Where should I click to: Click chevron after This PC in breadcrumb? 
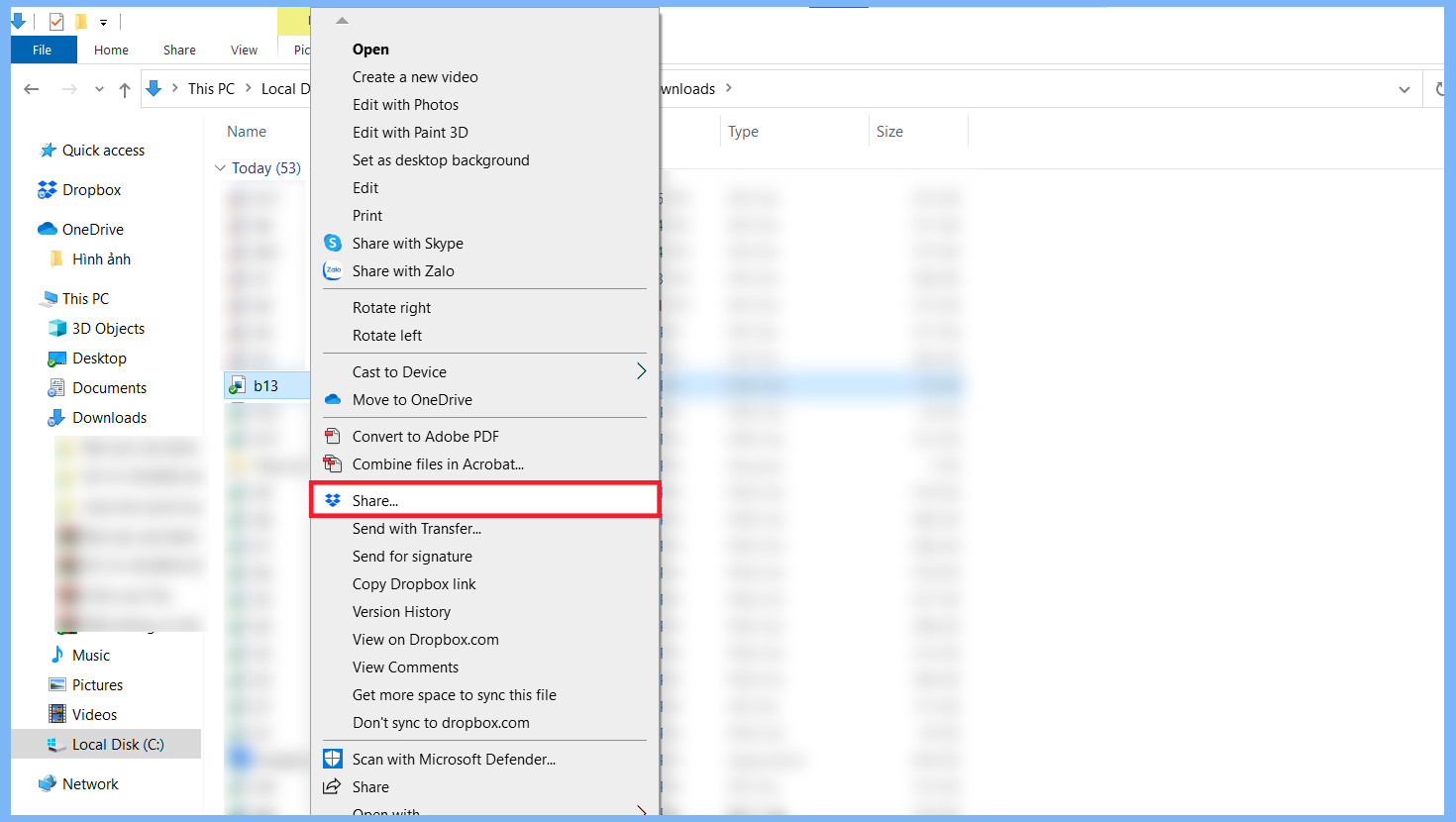pyautogui.click(x=175, y=88)
